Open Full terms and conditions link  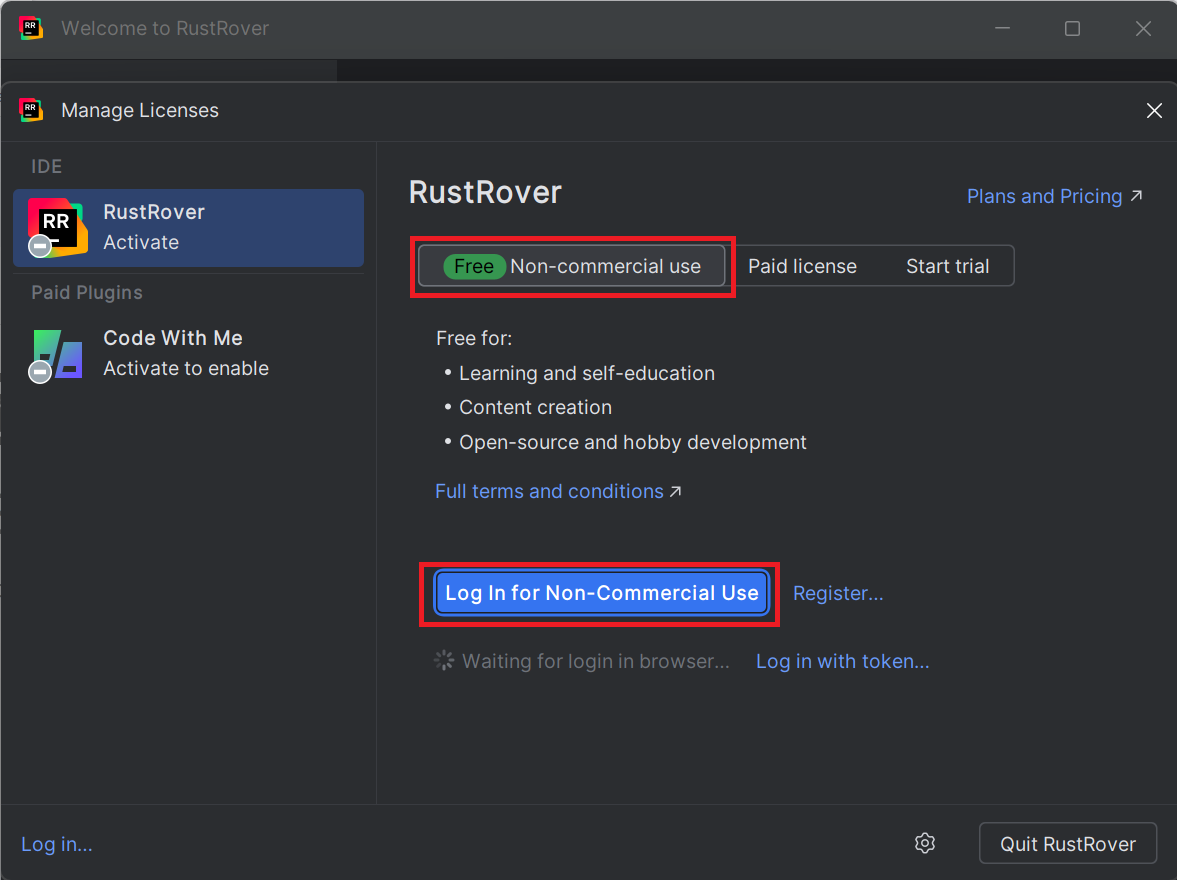[x=558, y=491]
